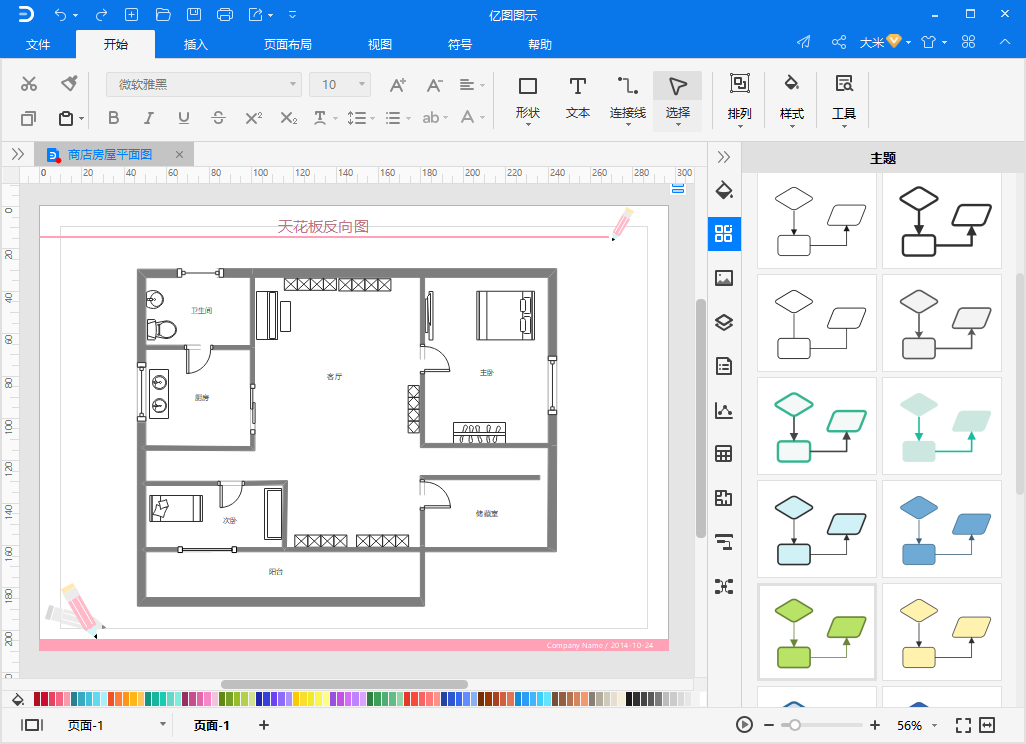Open the layers panel icon
The width and height of the screenshot is (1026, 744).
pyautogui.click(x=724, y=322)
